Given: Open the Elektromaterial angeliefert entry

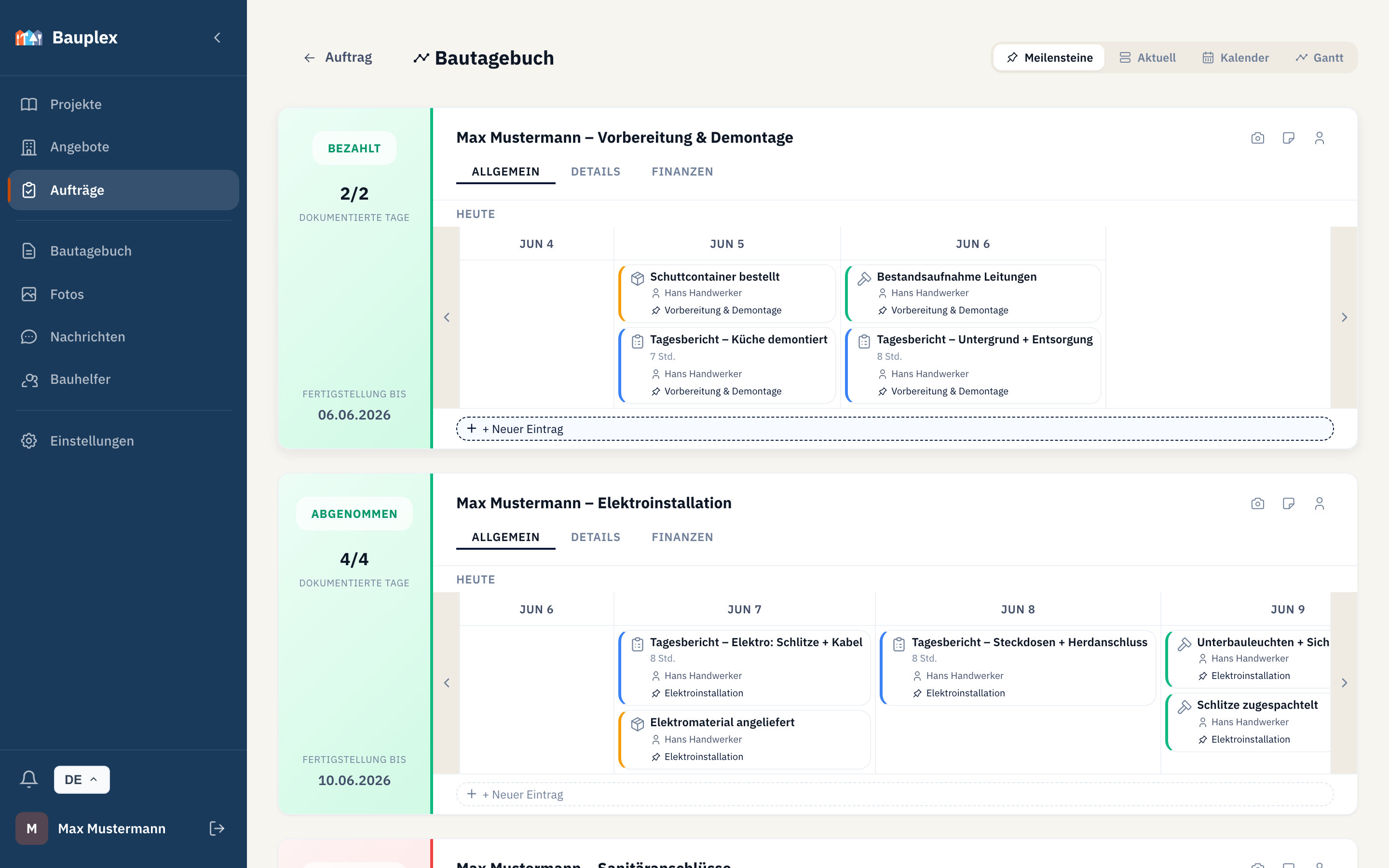Looking at the screenshot, I should coord(745,739).
